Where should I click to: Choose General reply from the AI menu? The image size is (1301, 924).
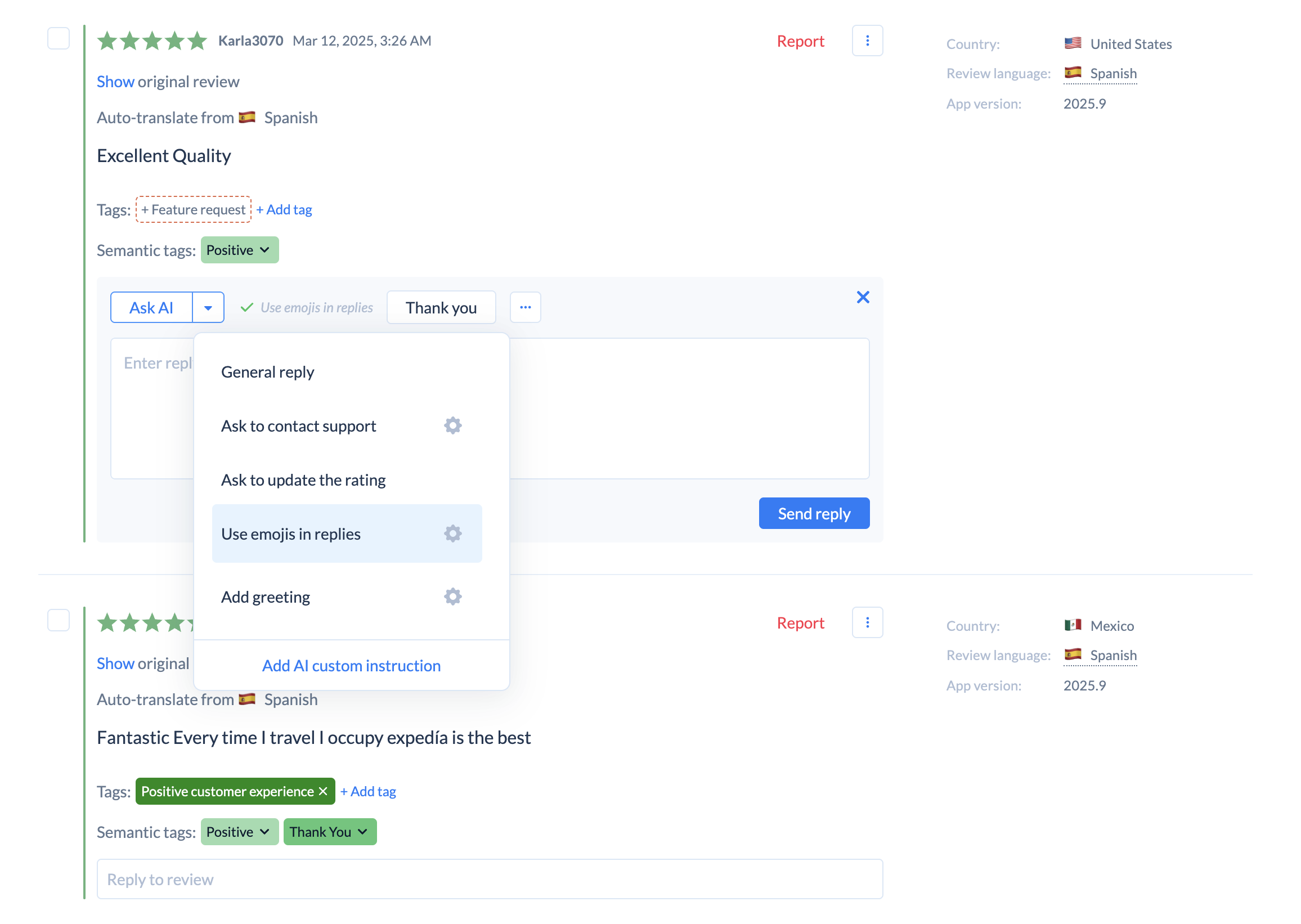click(347, 372)
